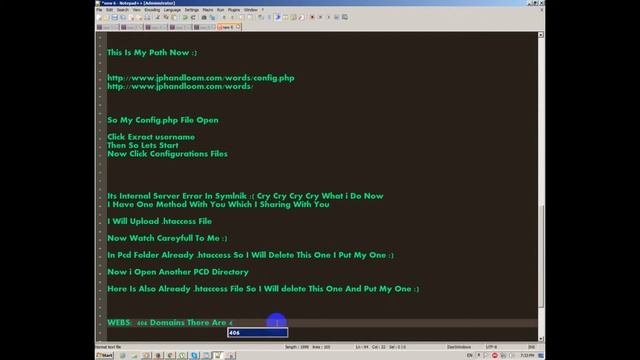640x360 pixels.
Task: Click the Save All toolbar icon
Action: (123, 17)
